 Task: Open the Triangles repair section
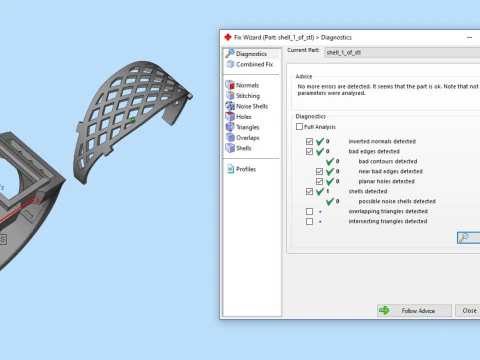tap(243, 127)
